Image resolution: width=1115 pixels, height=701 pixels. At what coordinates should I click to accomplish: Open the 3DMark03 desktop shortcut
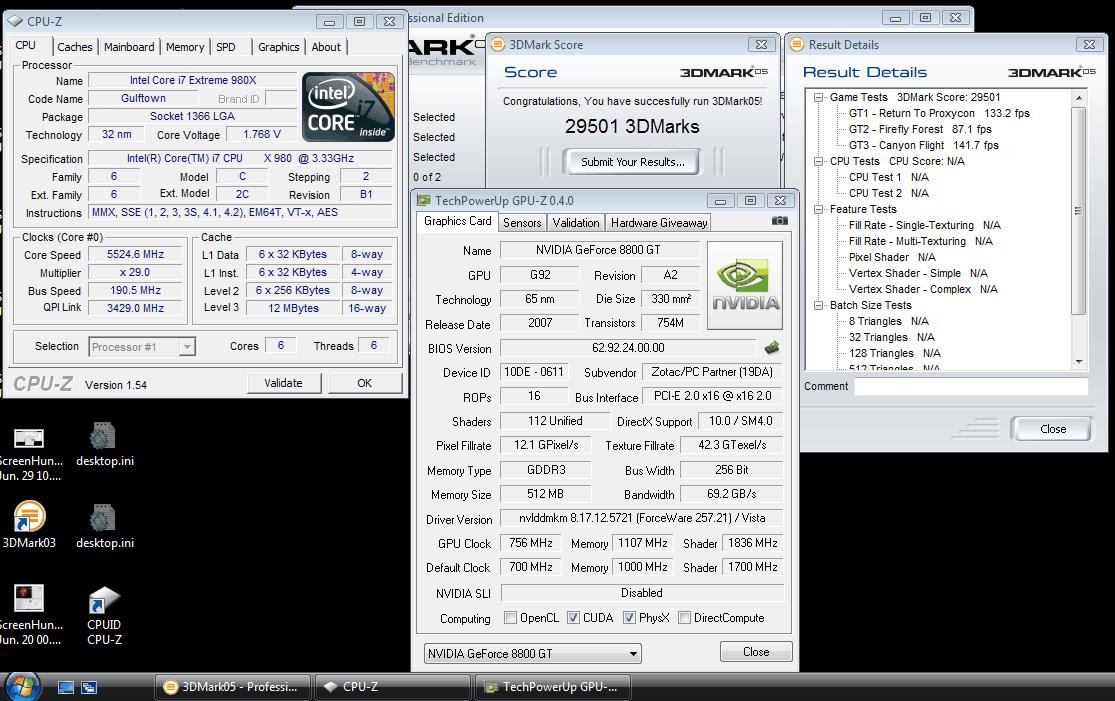(29, 525)
